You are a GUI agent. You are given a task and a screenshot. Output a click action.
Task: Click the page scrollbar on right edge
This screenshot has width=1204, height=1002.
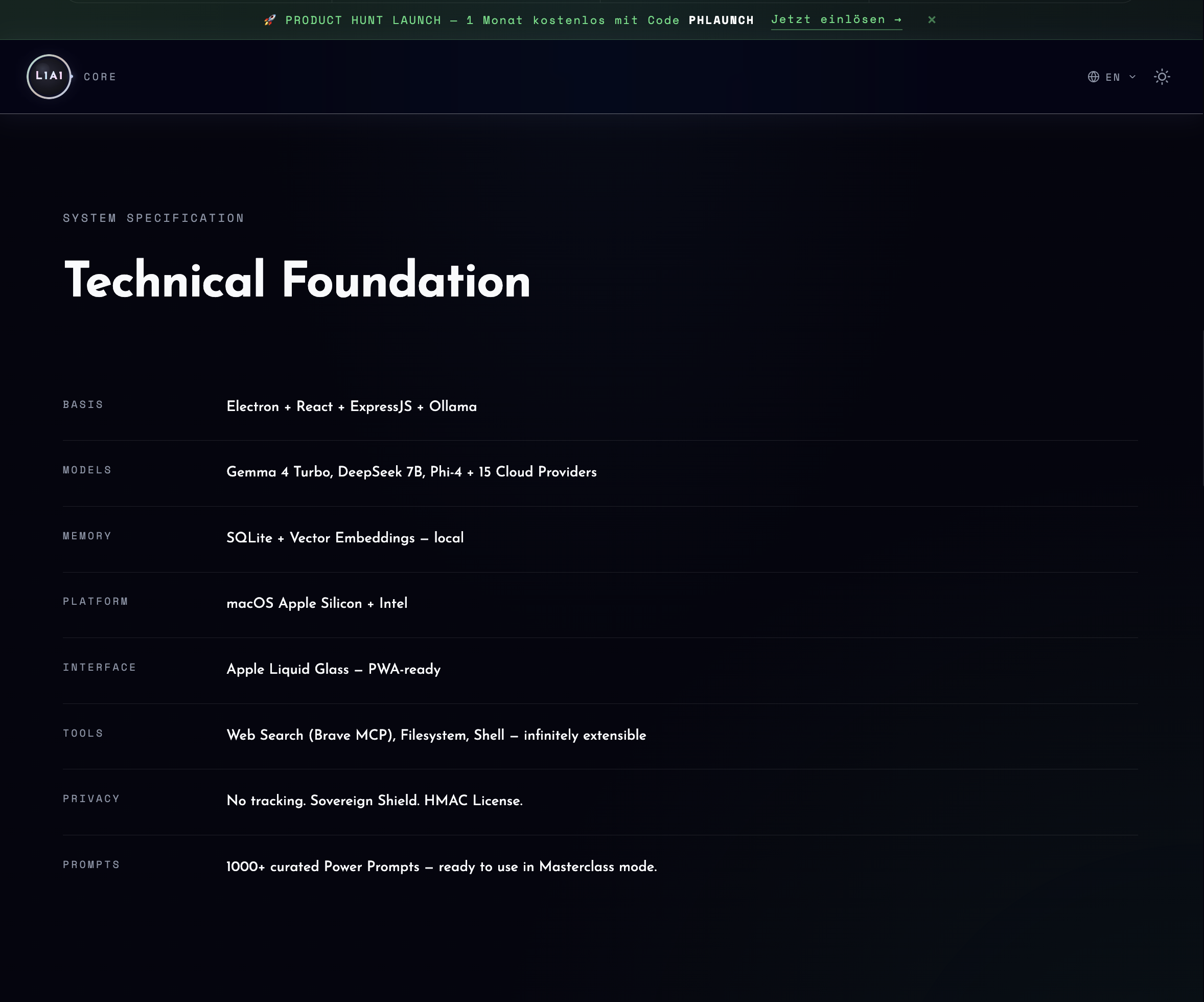point(1202,407)
